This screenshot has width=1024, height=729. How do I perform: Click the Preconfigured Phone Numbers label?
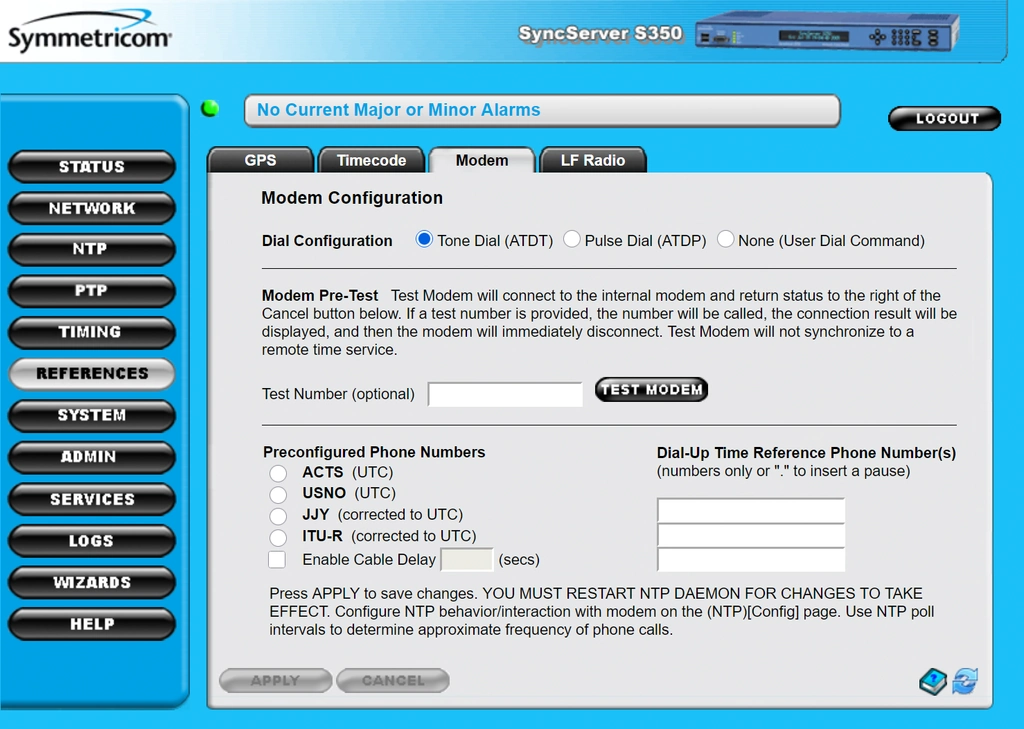374,452
